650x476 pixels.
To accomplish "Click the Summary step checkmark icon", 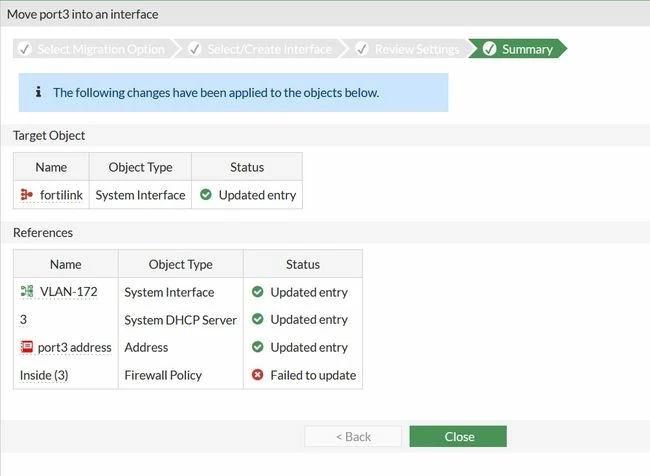I will pos(489,49).
